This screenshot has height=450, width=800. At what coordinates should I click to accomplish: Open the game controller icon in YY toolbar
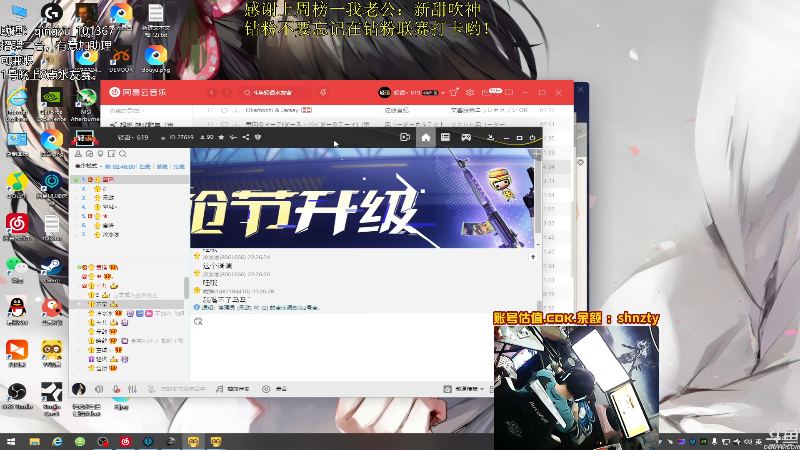466,137
